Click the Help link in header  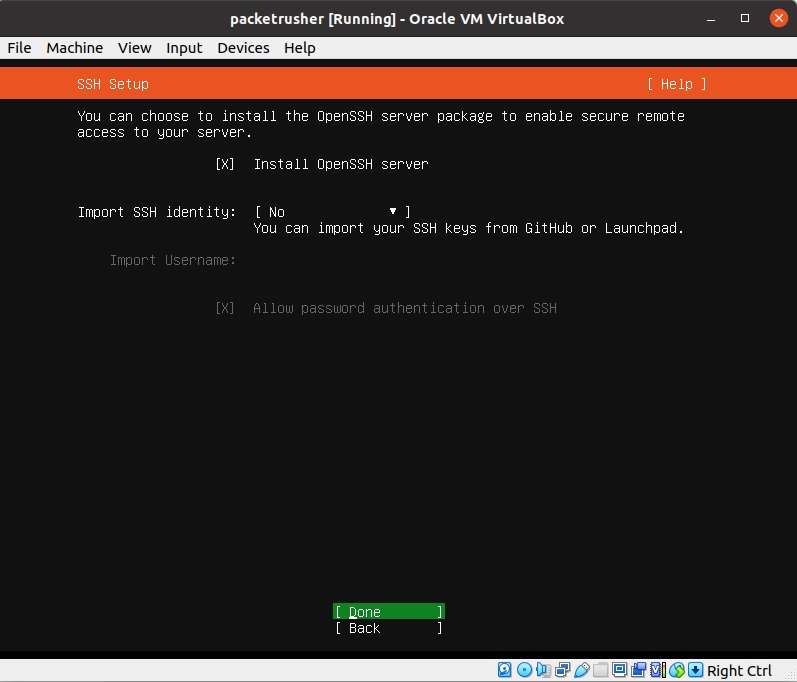click(x=676, y=84)
